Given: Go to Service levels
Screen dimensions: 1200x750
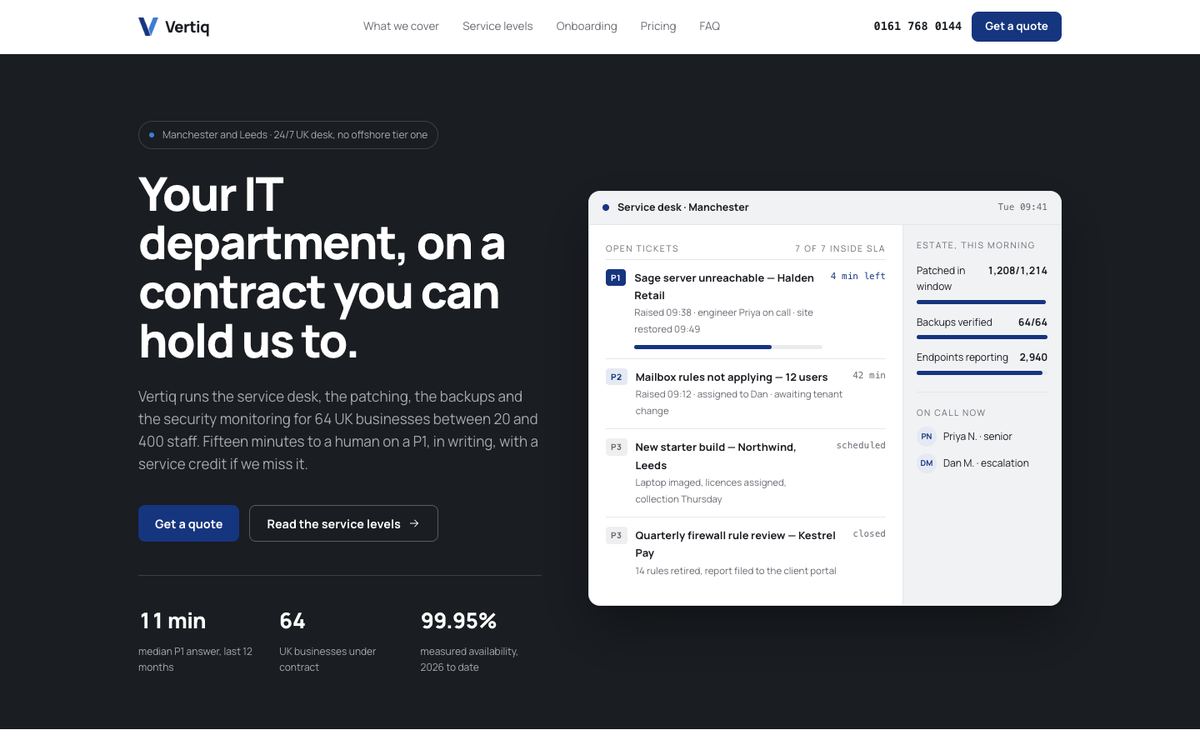Looking at the screenshot, I should (x=497, y=26).
